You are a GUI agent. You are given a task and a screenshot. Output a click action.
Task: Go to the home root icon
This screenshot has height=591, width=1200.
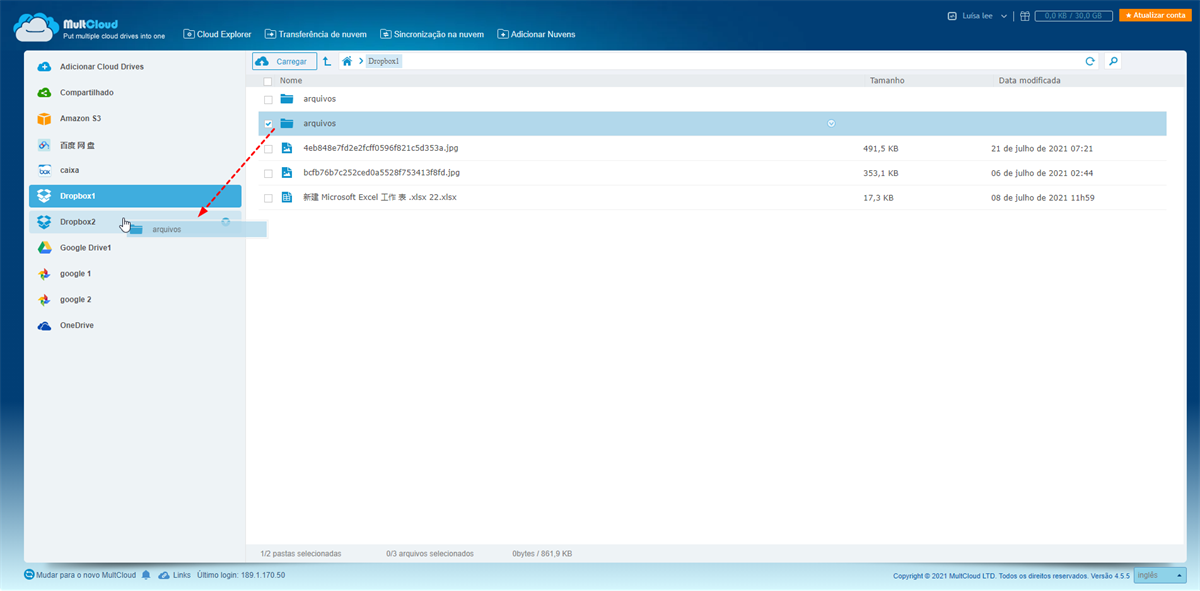[x=347, y=61]
